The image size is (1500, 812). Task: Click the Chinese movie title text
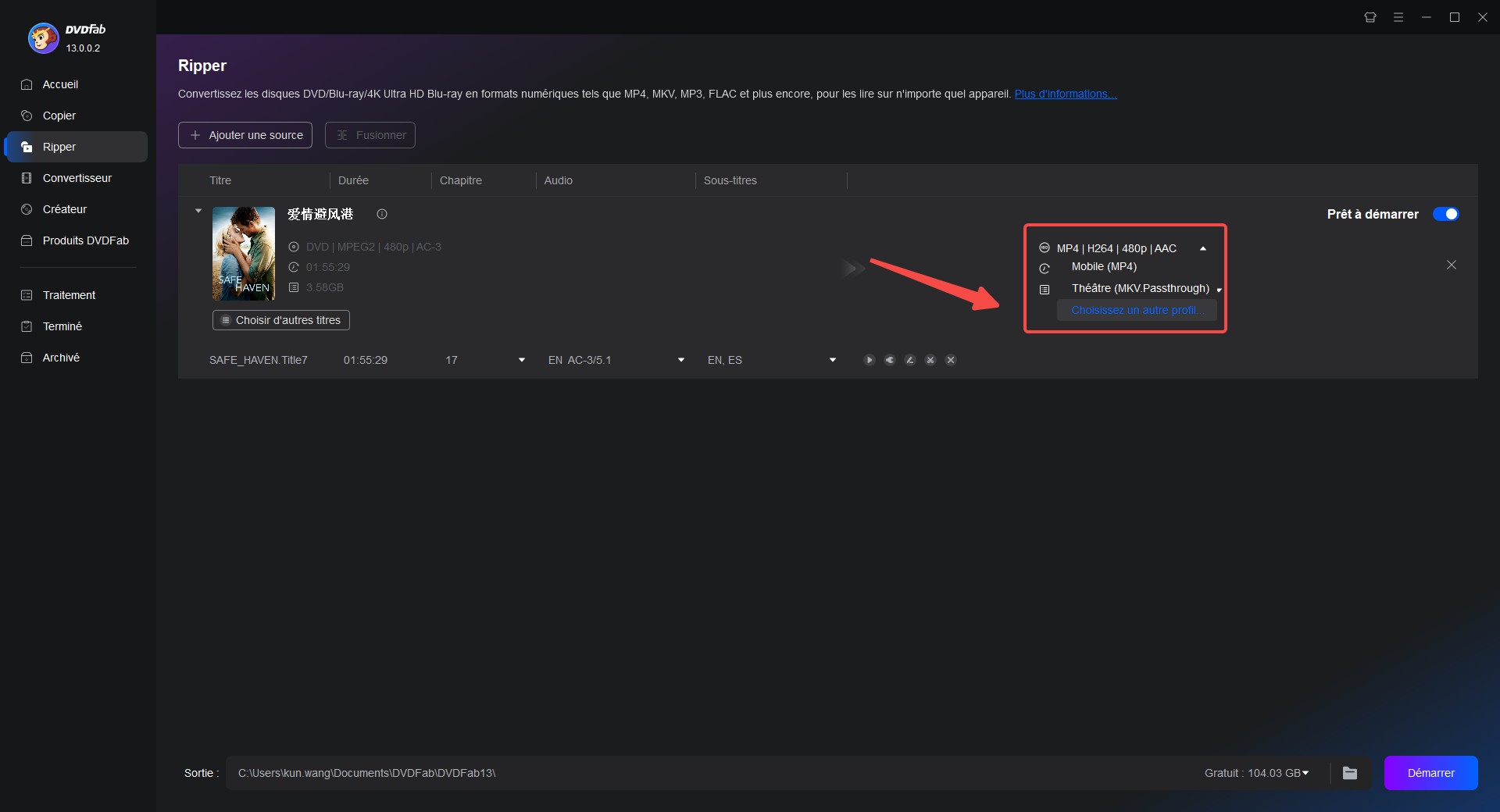320,214
